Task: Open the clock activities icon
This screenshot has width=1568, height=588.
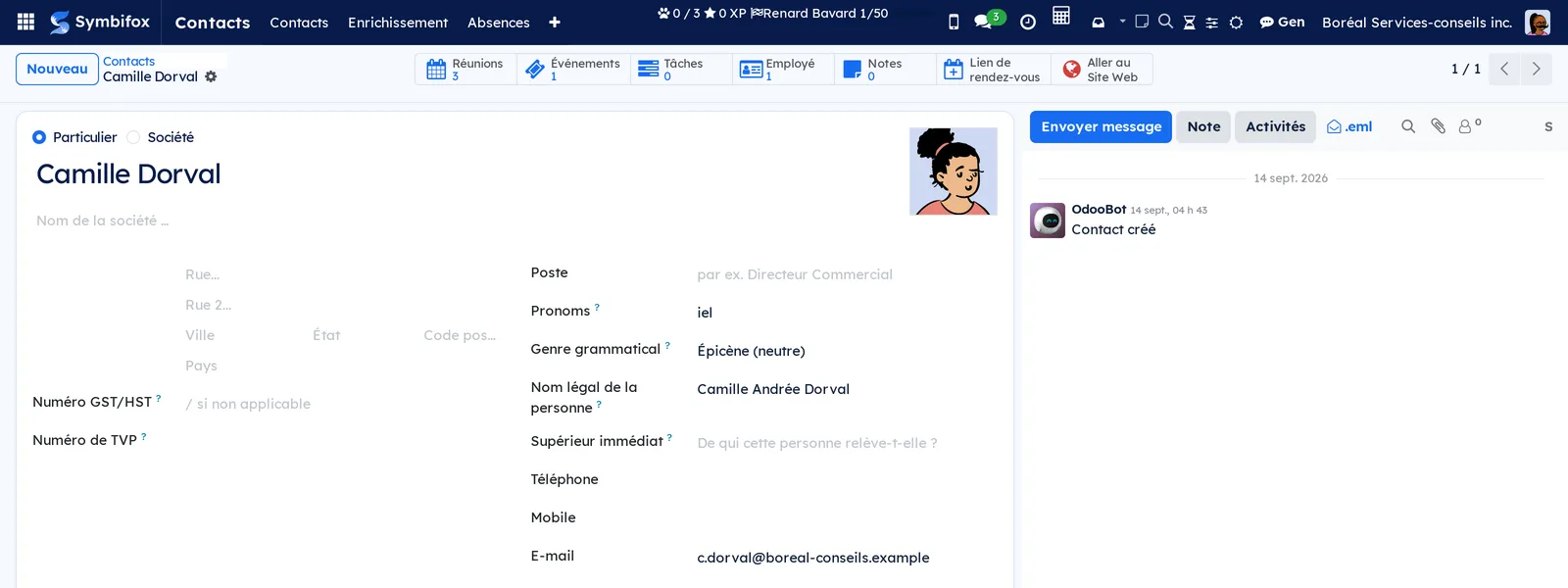Action: 1028,22
